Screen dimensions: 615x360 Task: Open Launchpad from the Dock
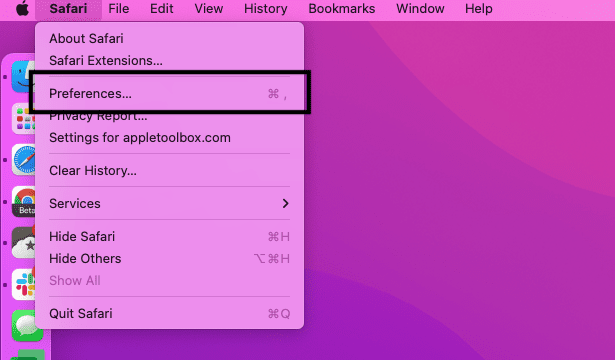tap(24, 118)
